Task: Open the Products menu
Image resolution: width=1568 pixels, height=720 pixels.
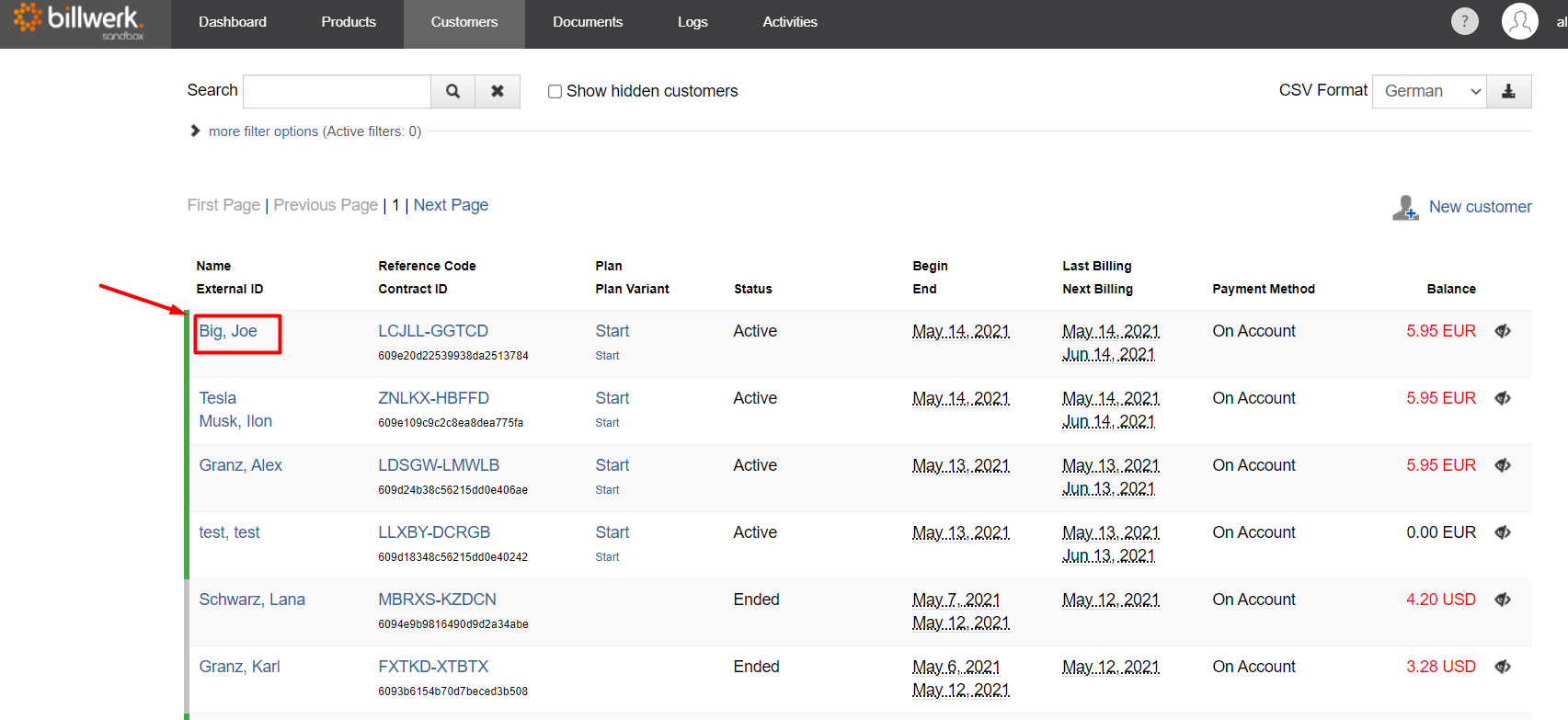Action: point(349,22)
